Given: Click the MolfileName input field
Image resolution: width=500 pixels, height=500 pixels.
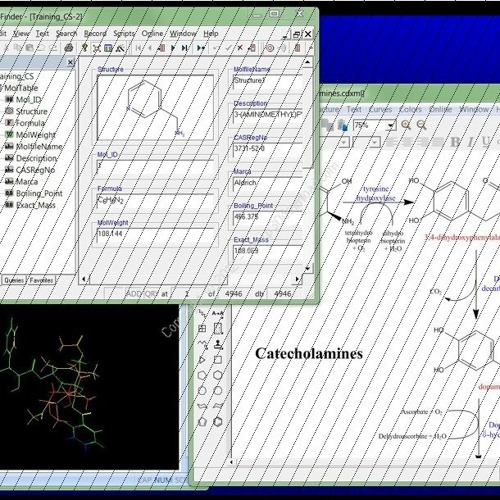Looking at the screenshot, I should pyautogui.click(x=268, y=81).
